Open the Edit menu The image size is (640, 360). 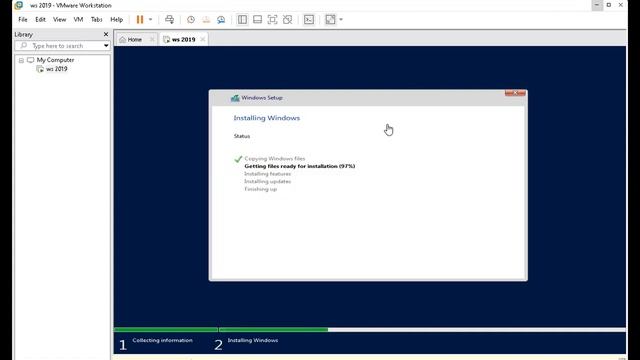(x=40, y=19)
